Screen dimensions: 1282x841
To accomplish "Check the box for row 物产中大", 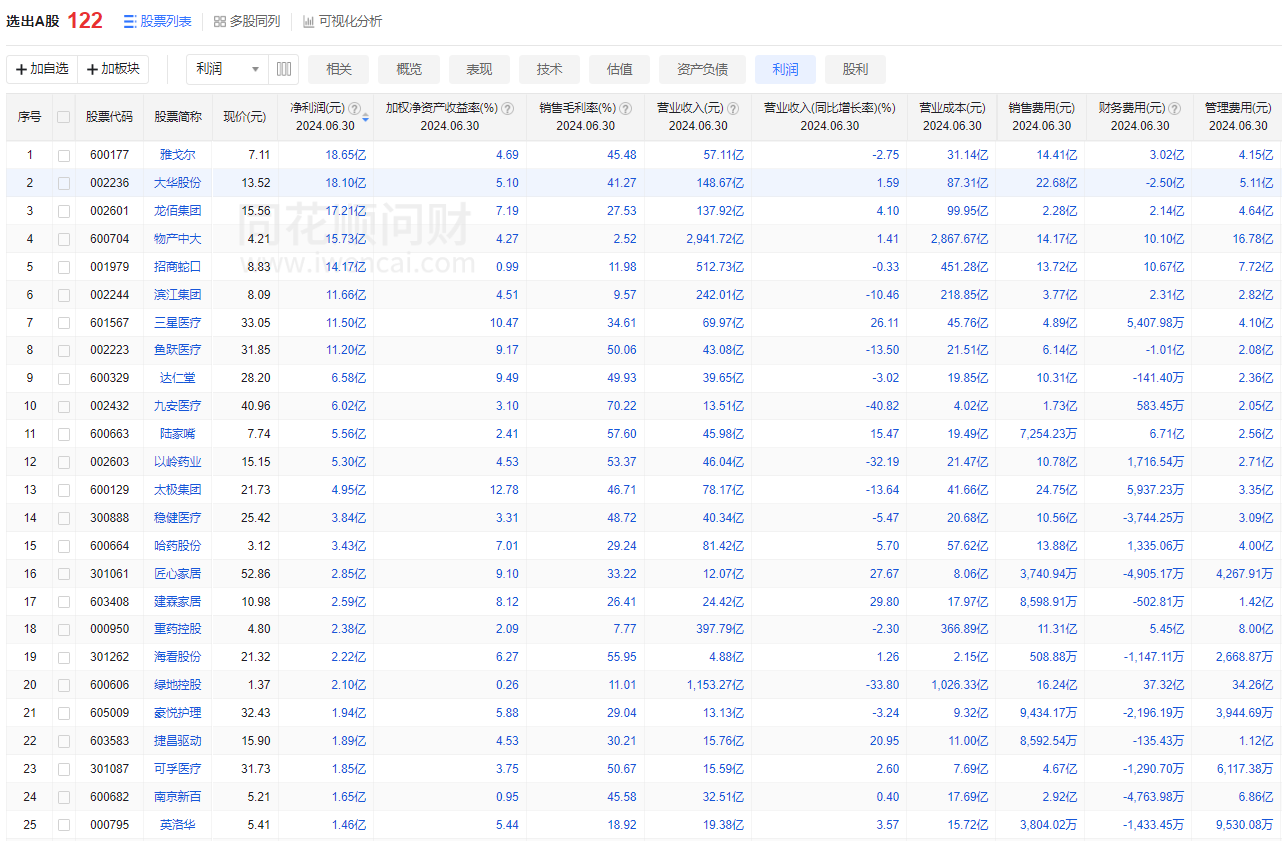I will coord(64,239).
